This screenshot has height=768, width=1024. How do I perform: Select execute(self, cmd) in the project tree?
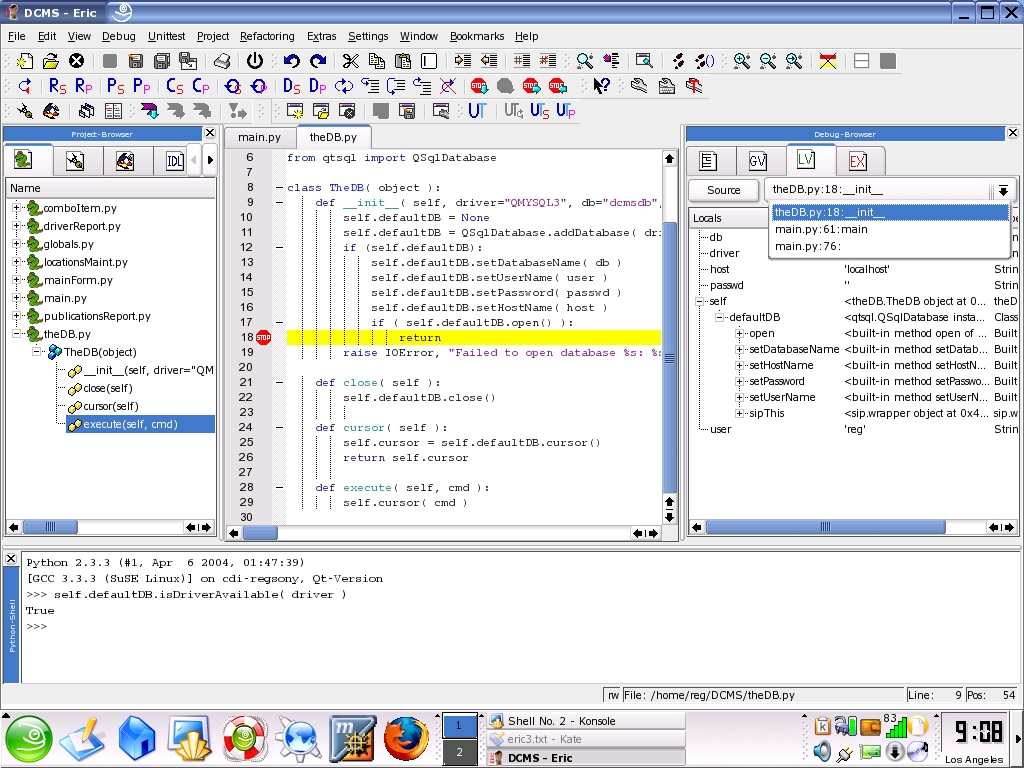pyautogui.click(x=130, y=424)
